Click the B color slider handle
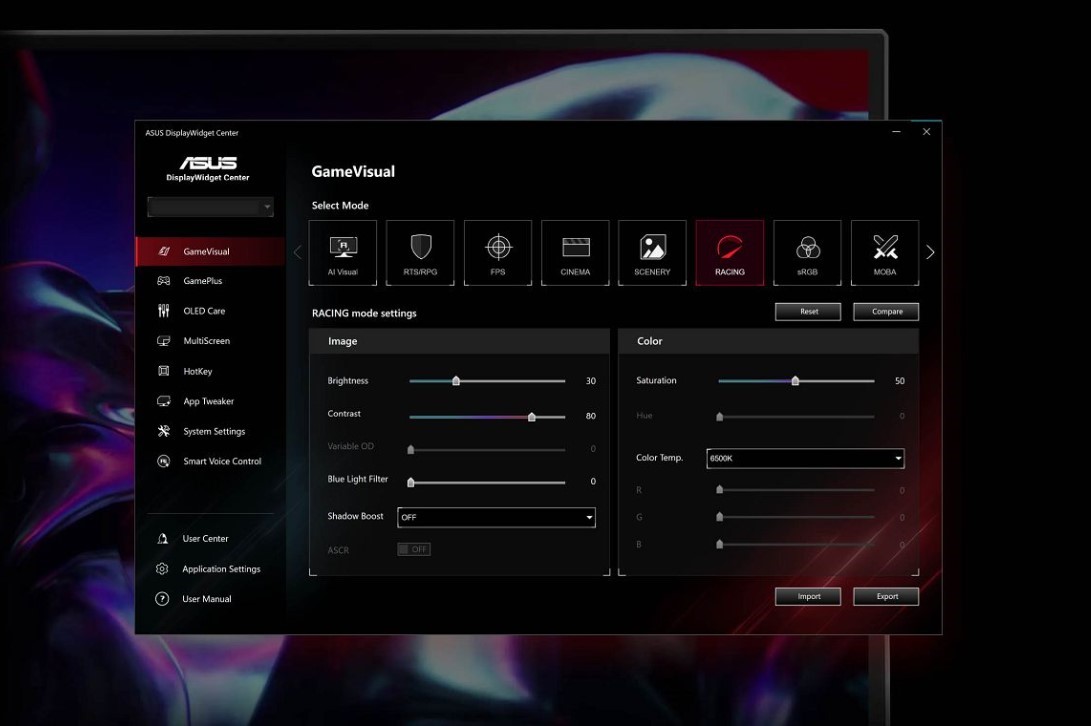The image size is (1091, 726). [719, 544]
